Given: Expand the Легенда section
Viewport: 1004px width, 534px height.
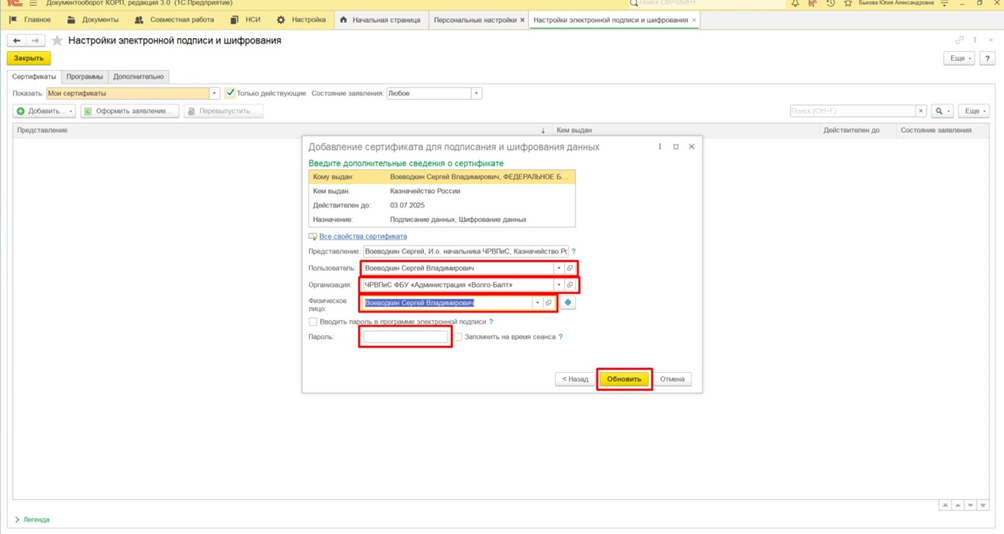Looking at the screenshot, I should click(x=32, y=519).
